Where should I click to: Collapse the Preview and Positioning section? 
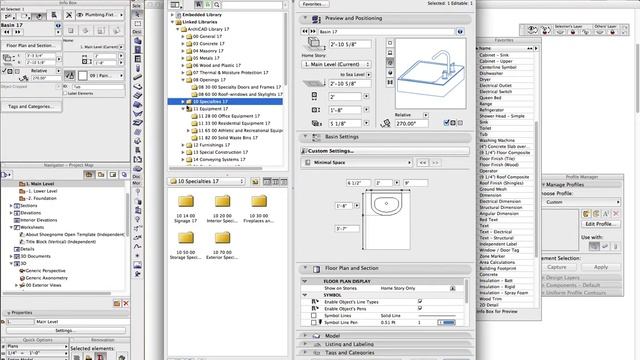pyautogui.click(x=305, y=18)
